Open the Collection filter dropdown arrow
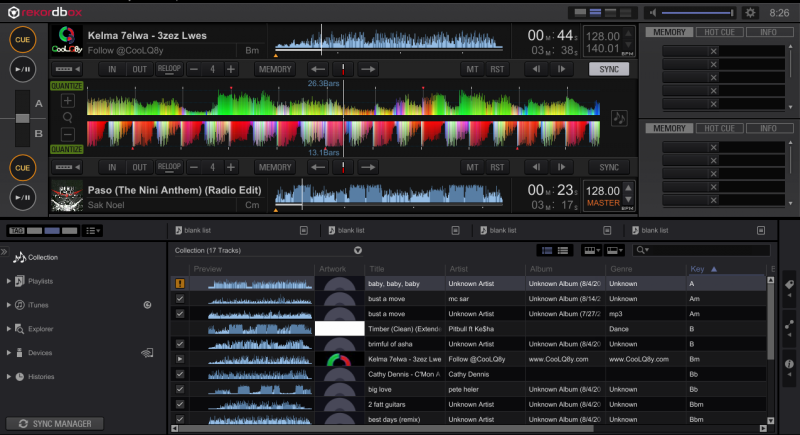800x435 pixels. 358,250
